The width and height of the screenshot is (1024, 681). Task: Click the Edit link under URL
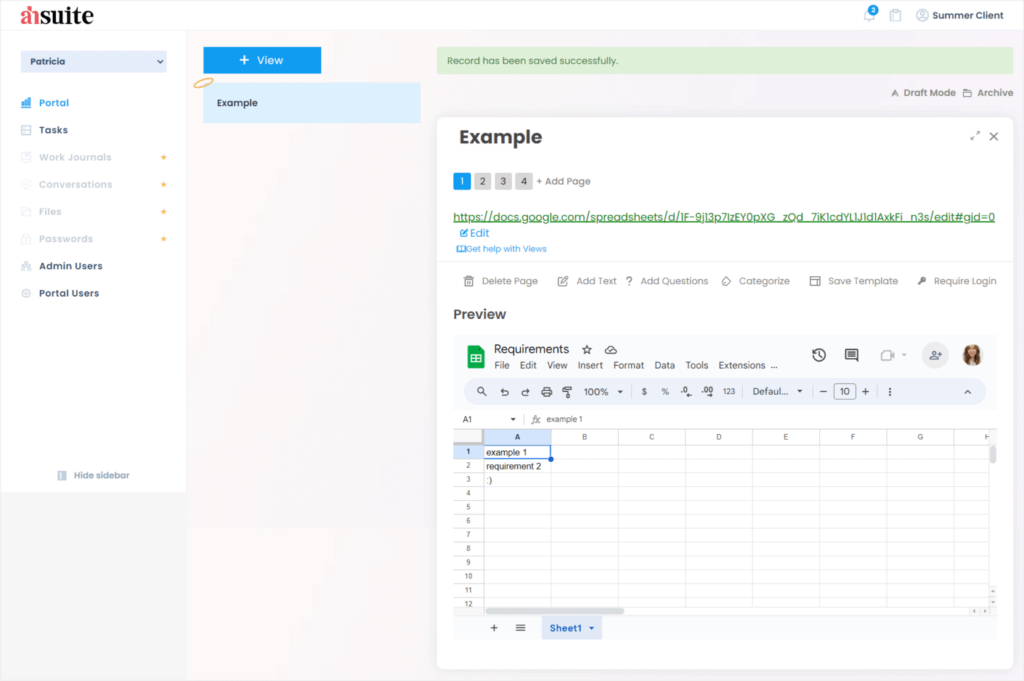tap(475, 233)
